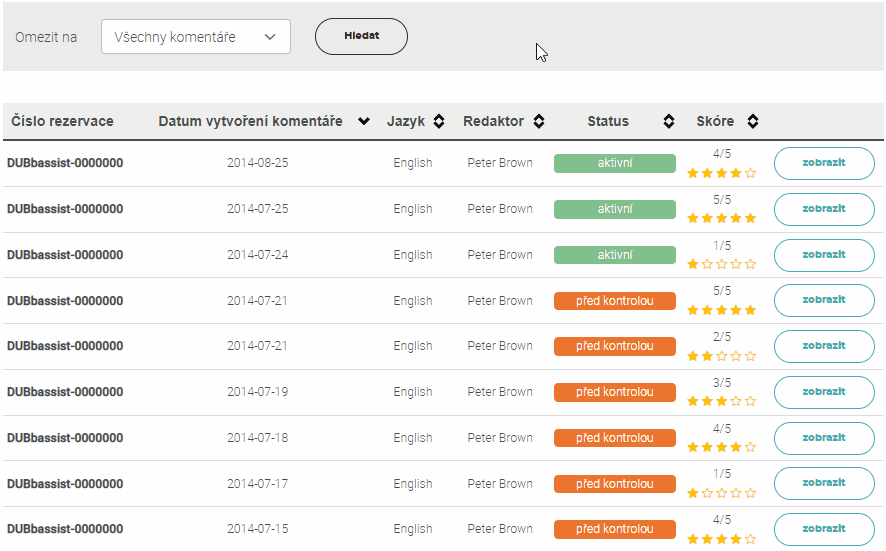Click zobrazit for the 2014-07-25 comment

coord(824,209)
